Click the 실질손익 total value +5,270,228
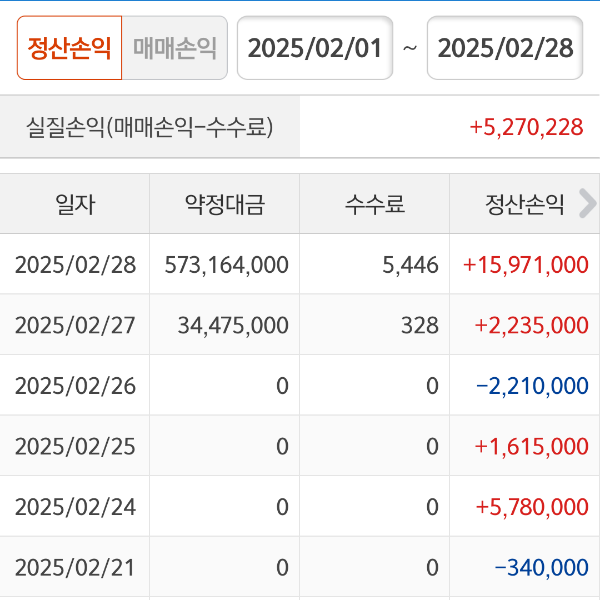This screenshot has height=600, width=600. [525, 127]
